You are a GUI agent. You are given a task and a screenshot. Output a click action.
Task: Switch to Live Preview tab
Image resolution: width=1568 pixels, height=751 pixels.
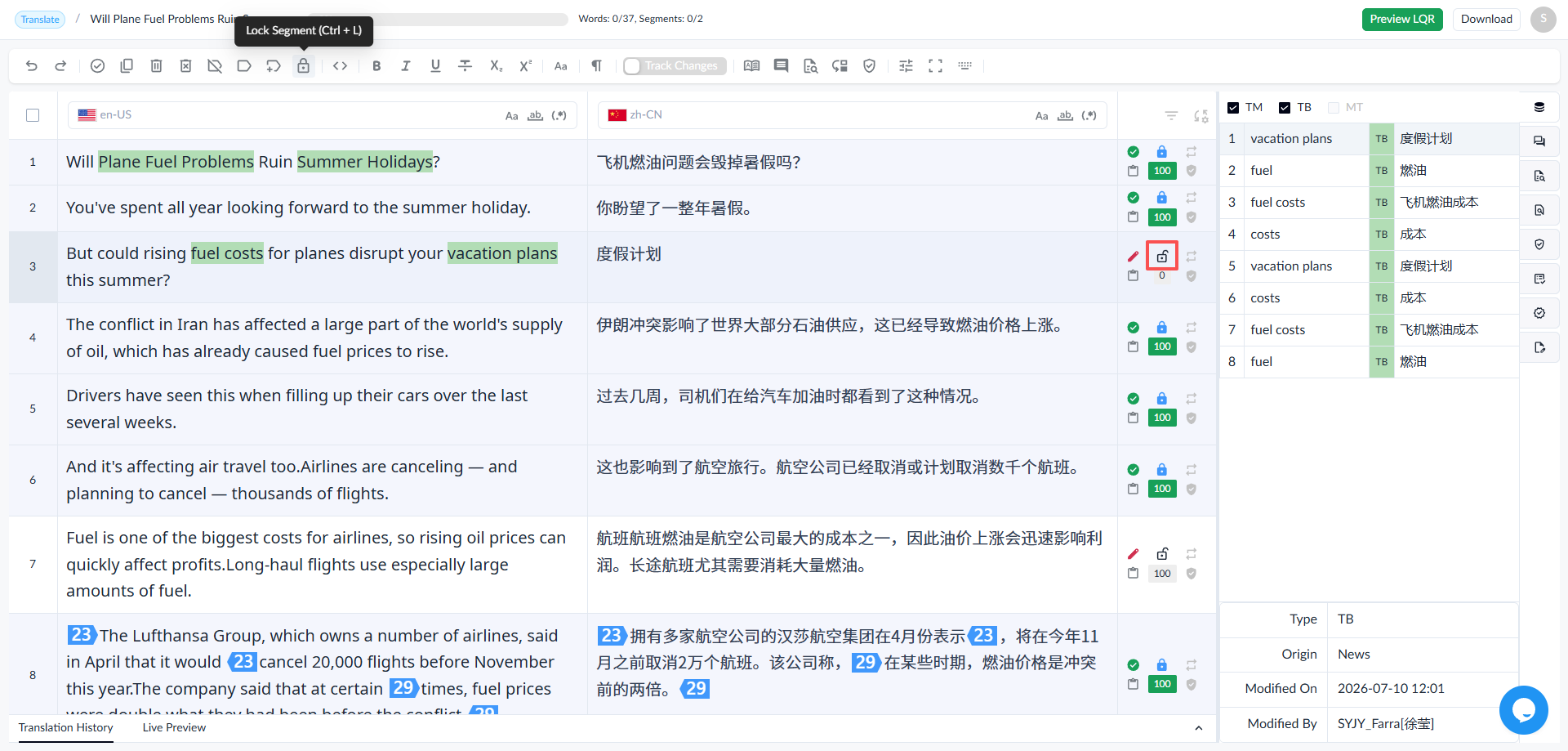[x=174, y=728]
